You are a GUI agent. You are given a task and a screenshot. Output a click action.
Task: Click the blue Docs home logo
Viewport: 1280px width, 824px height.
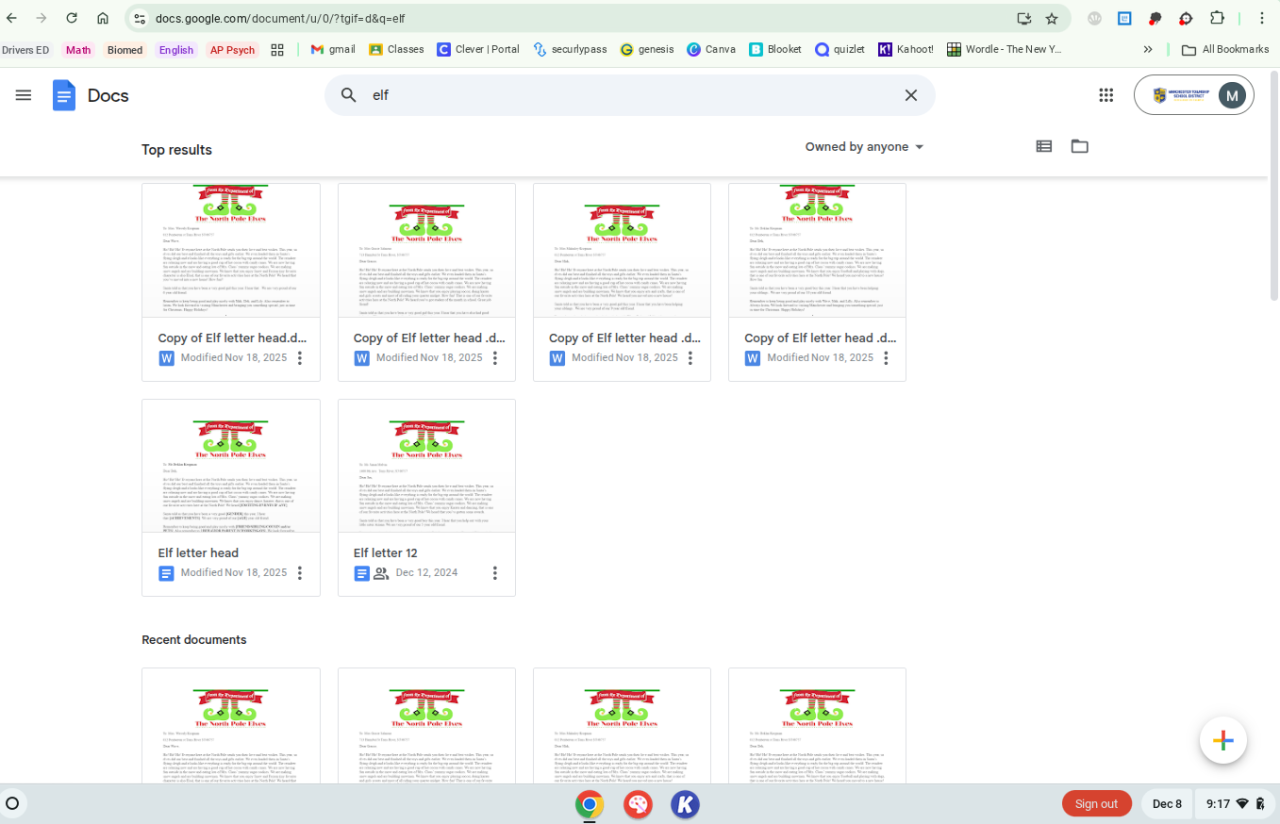[x=64, y=95]
